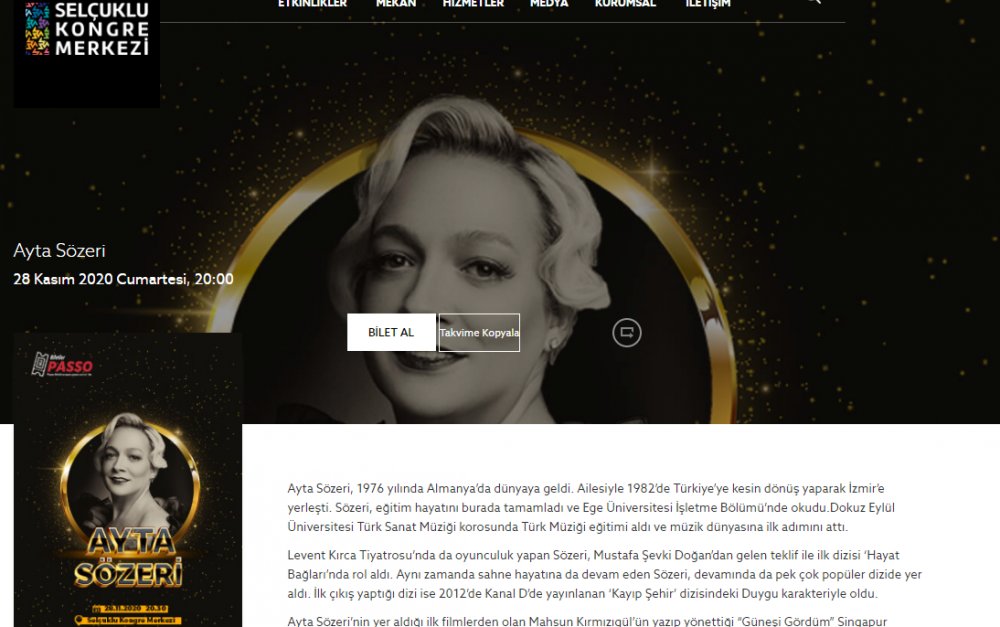Image resolution: width=1000 pixels, height=627 pixels.
Task: Open the Ayta Sözeri poster thumbnail
Action: point(128,480)
